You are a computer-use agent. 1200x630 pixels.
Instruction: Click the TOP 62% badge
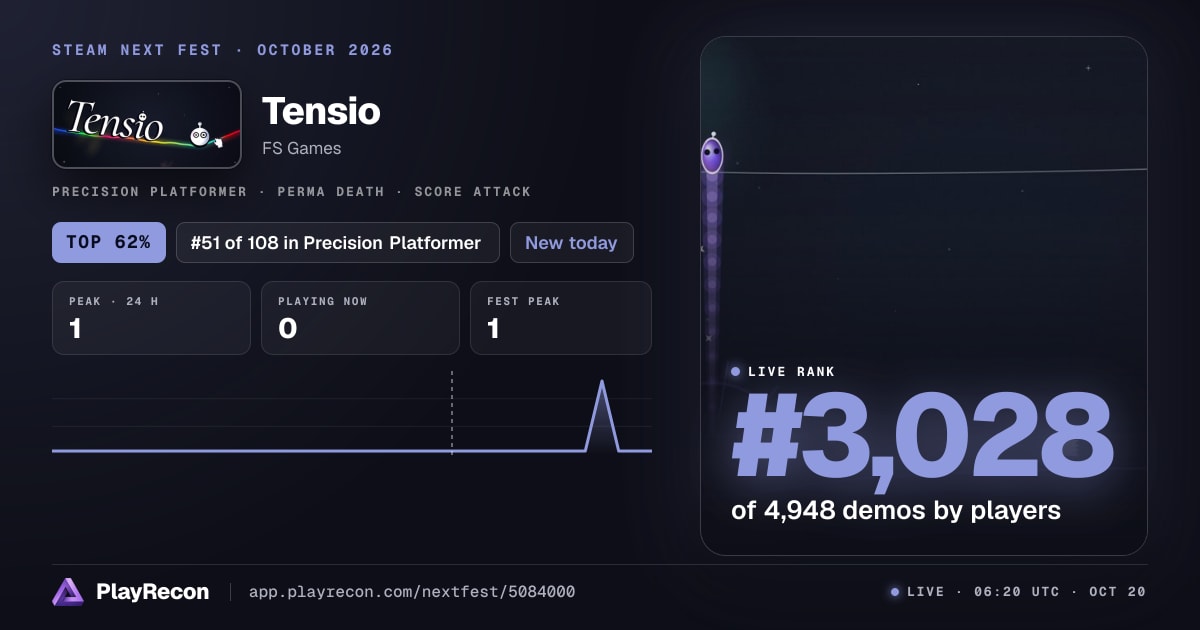click(x=109, y=242)
